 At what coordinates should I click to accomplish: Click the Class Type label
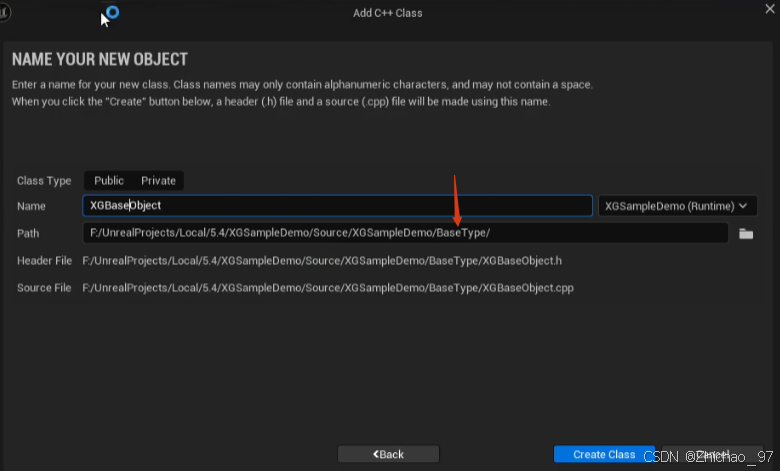coord(44,181)
